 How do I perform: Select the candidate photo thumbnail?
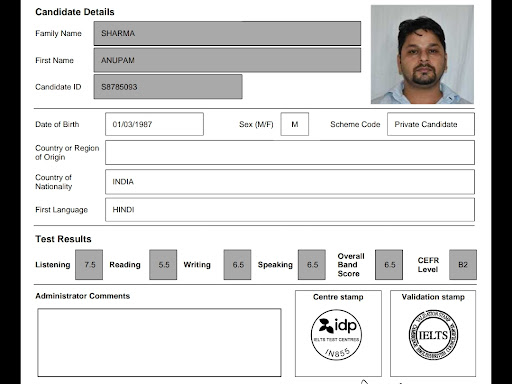(422, 54)
